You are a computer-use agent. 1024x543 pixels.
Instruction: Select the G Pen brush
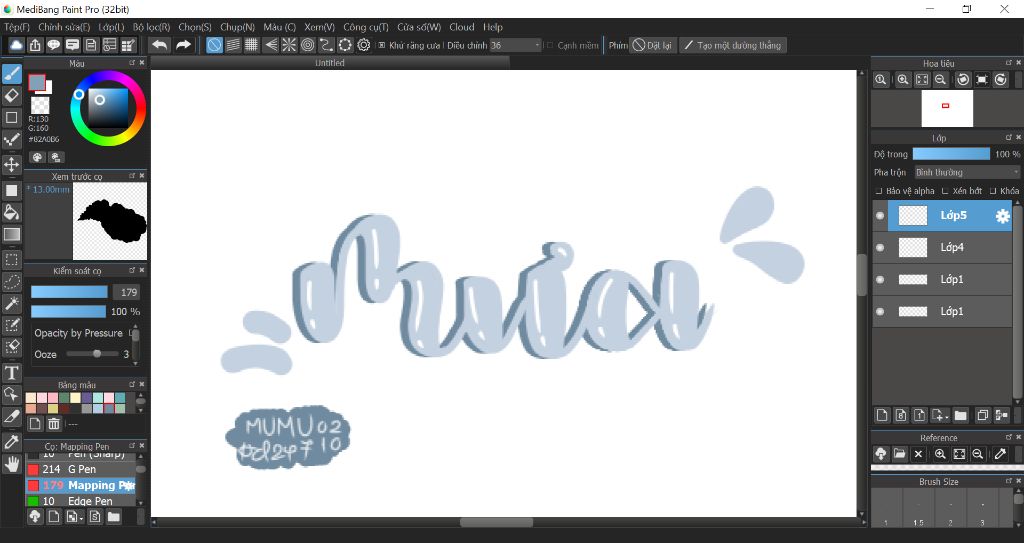[80, 469]
